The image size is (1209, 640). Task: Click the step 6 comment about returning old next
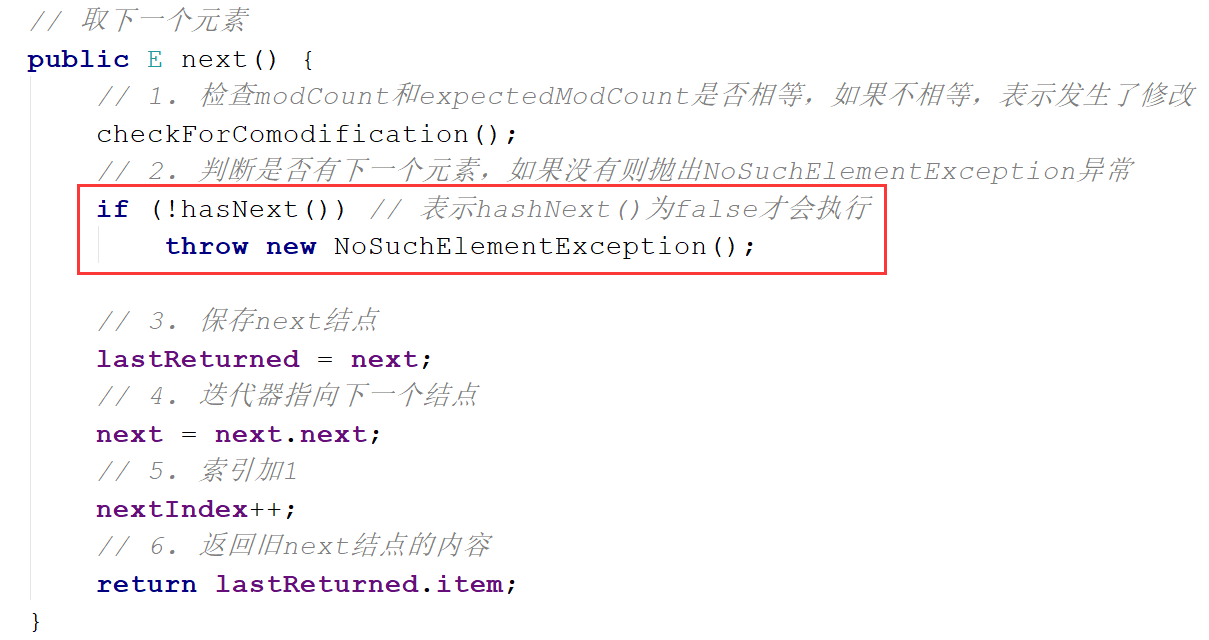[x=294, y=546]
